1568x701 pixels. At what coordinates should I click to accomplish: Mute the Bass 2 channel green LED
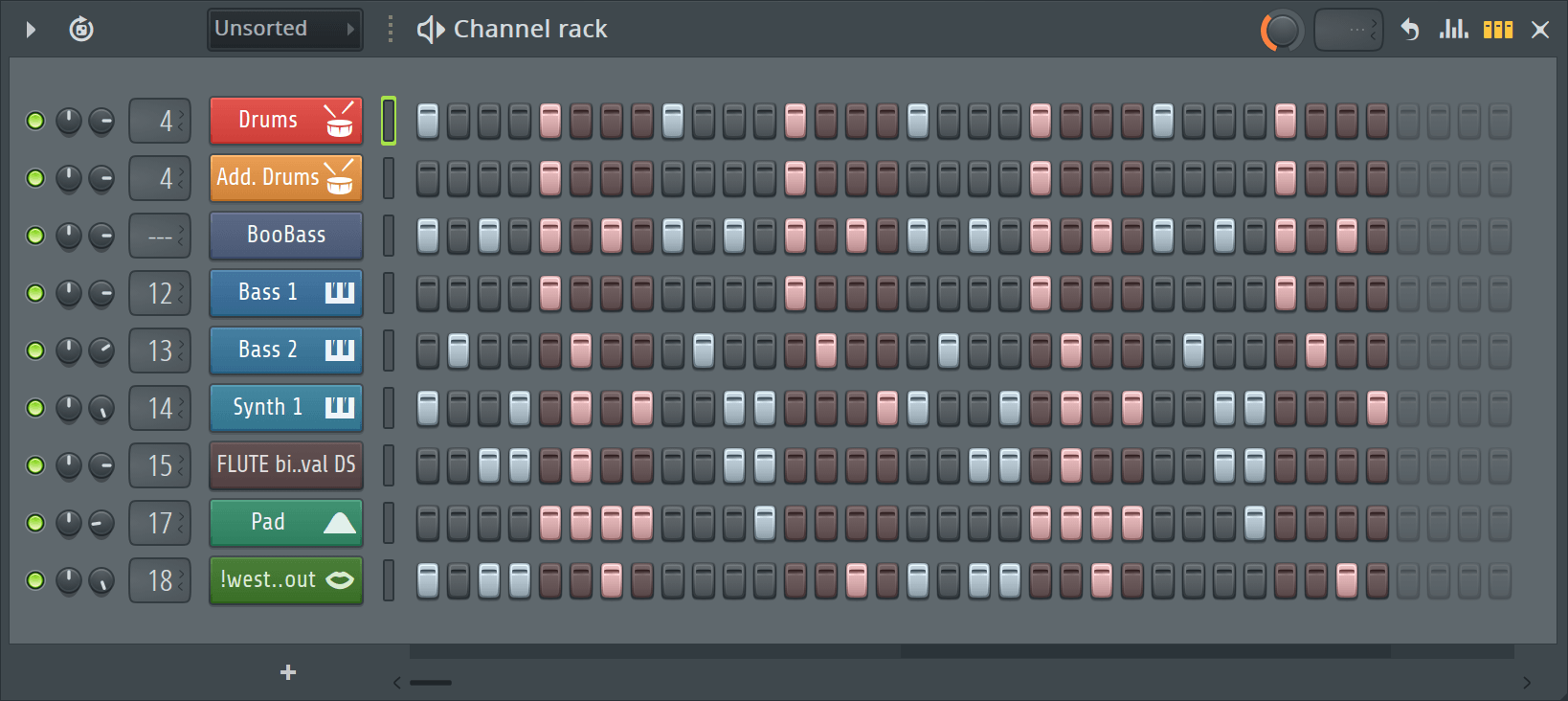coord(35,350)
